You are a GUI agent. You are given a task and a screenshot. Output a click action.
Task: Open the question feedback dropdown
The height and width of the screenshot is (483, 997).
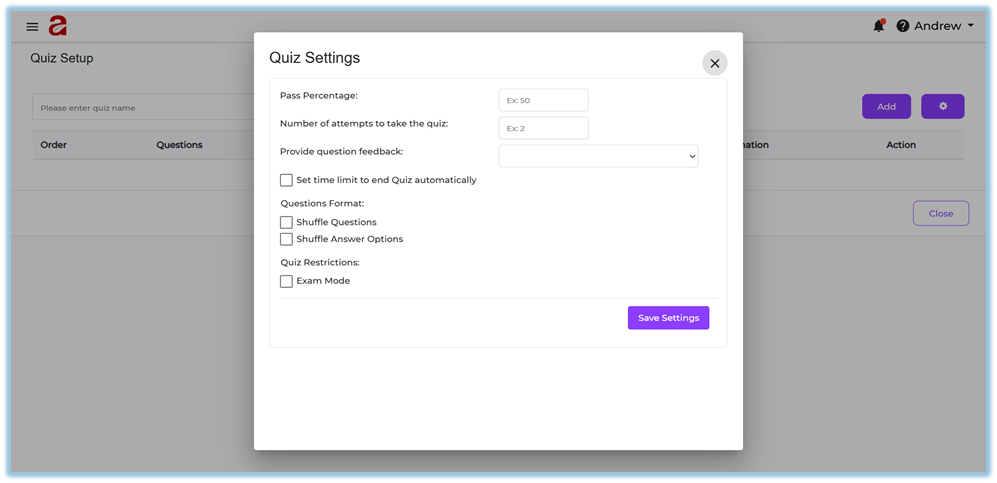coord(597,156)
